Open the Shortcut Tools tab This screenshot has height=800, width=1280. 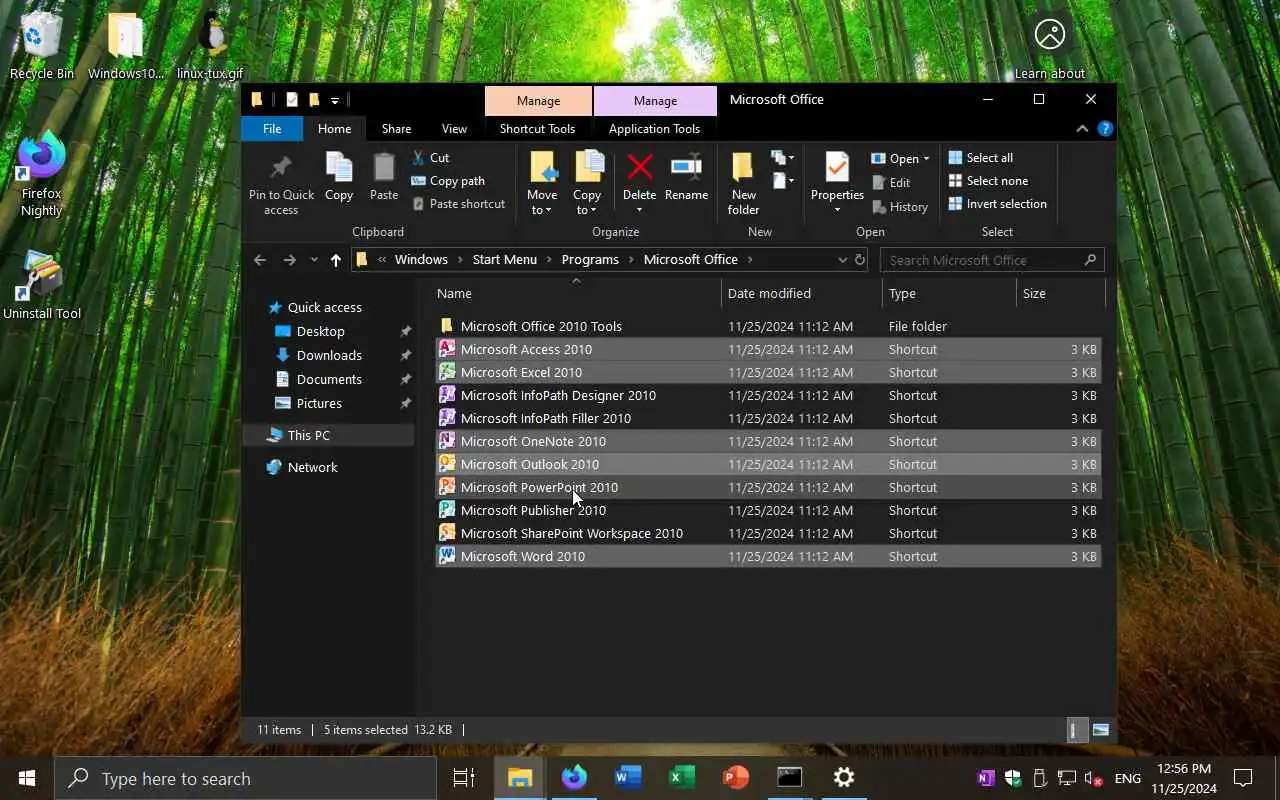[538, 129]
